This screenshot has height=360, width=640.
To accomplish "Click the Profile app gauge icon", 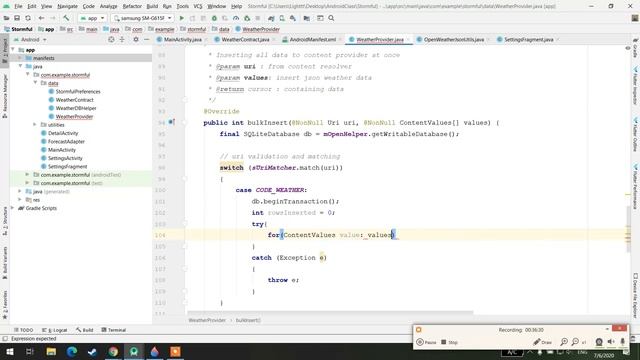I will (236, 18).
